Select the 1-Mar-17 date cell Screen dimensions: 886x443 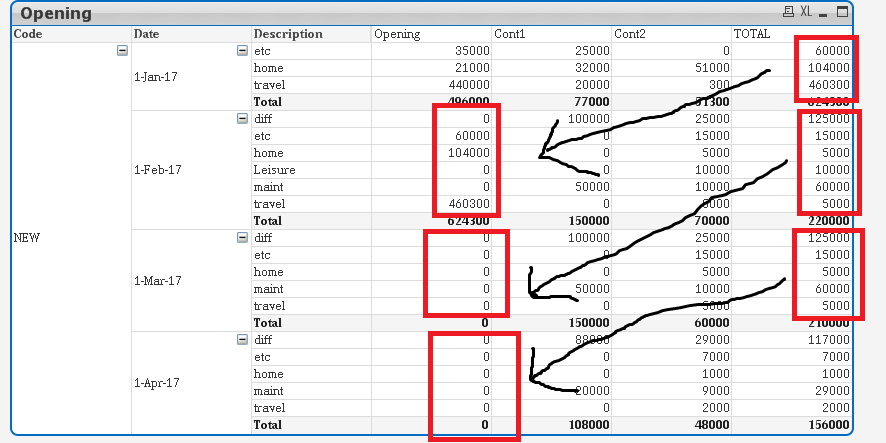pos(158,280)
